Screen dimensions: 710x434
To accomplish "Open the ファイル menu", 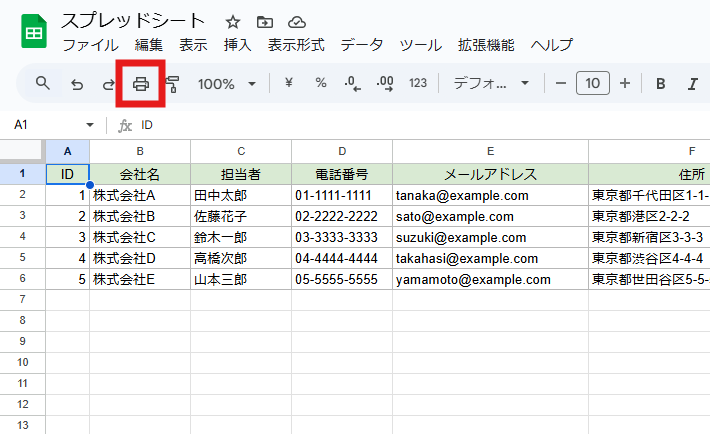I will point(90,45).
